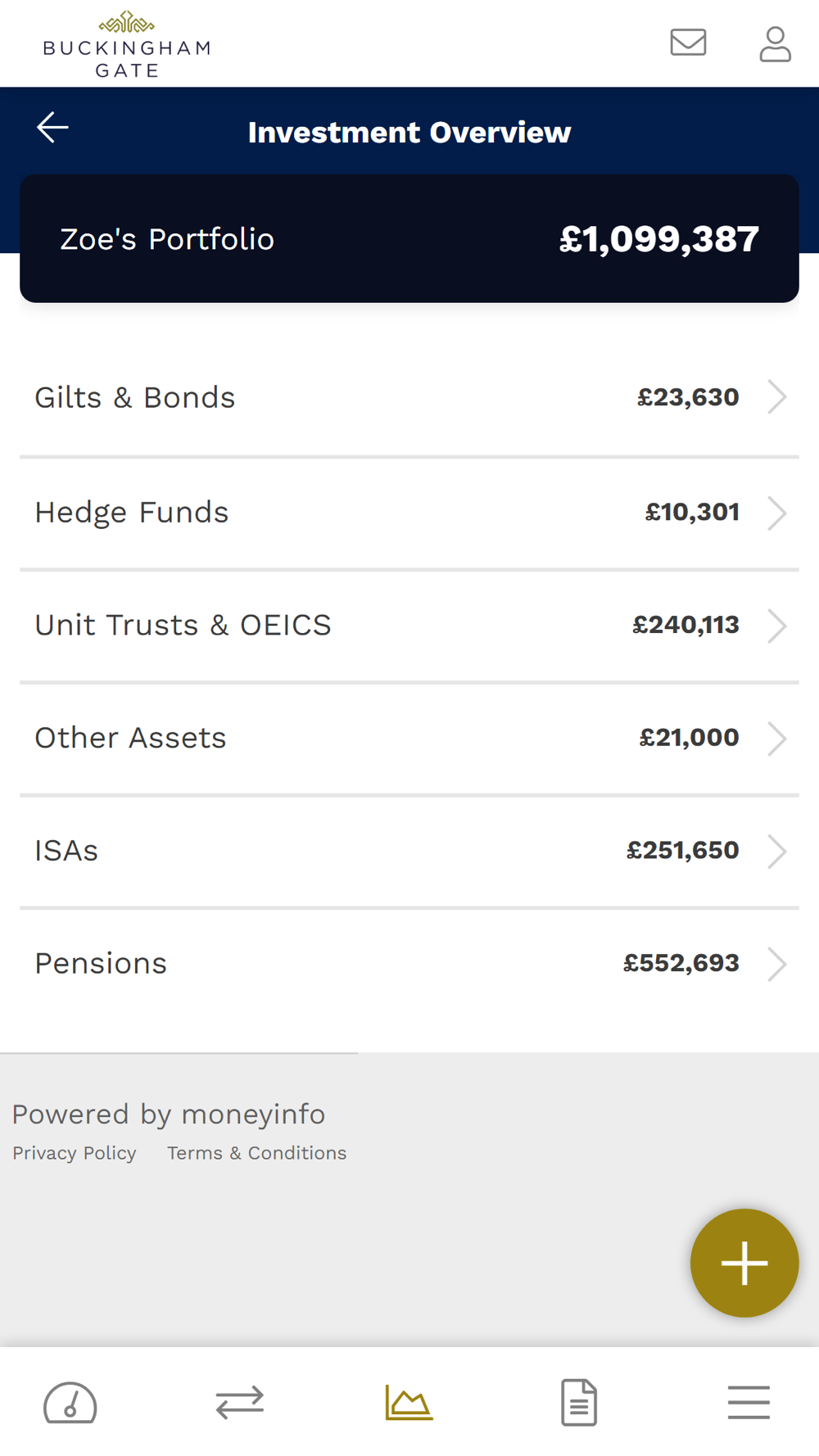The width and height of the screenshot is (819, 1456).
Task: Open the Privacy Policy link
Action: pos(75,1153)
